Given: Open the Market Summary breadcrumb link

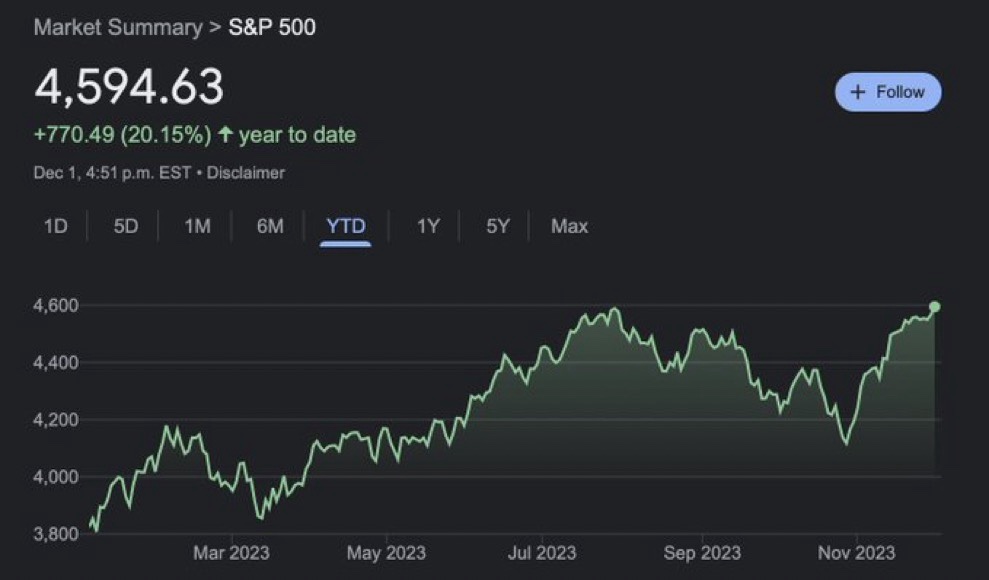Looking at the screenshot, I should click(117, 27).
